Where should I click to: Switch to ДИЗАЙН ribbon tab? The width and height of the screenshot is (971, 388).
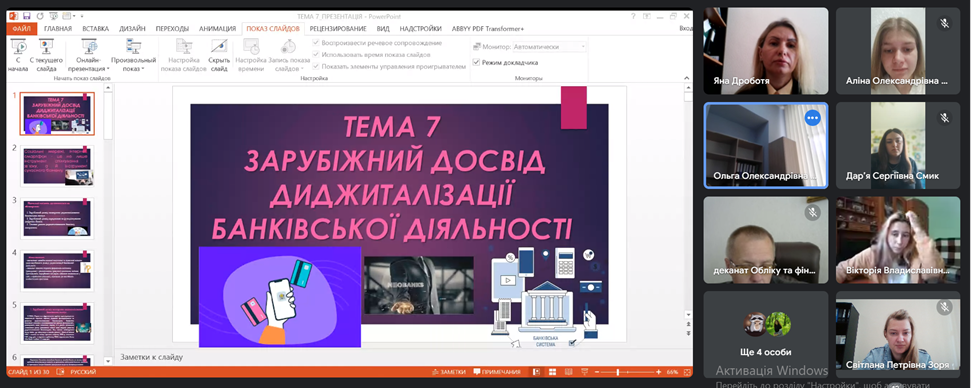[133, 28]
